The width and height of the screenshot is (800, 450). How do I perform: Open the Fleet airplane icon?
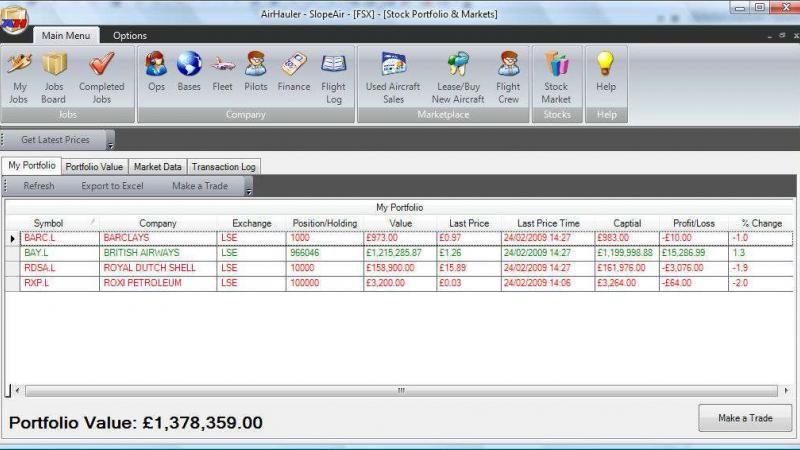222,71
